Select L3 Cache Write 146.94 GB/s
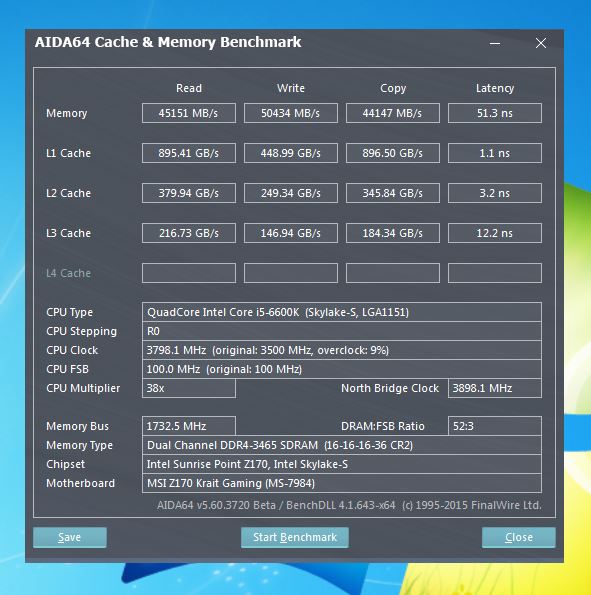This screenshot has height=595, width=591. coord(291,233)
